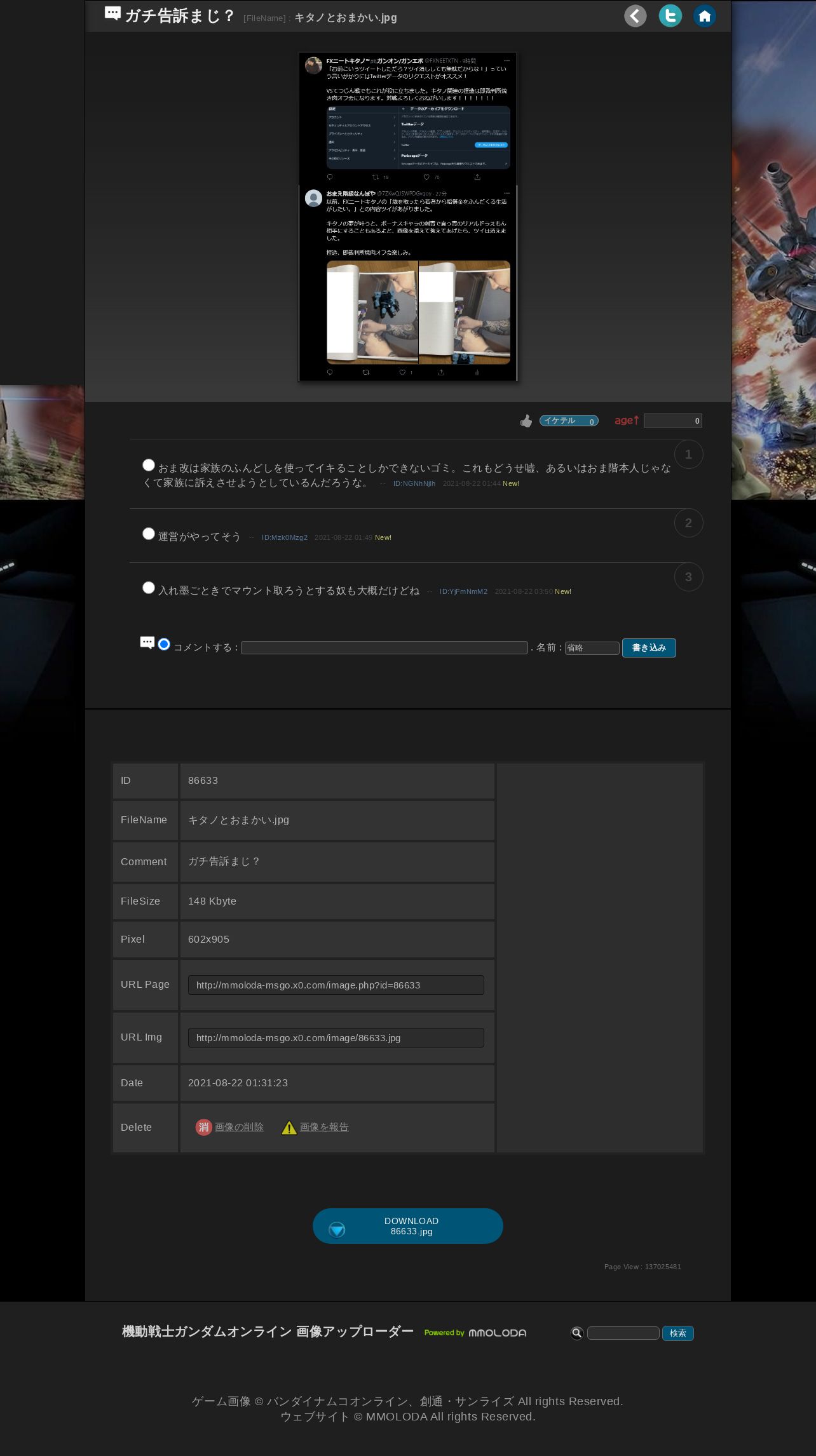Select radio button for comment 1
The width and height of the screenshot is (816, 1456).
pyautogui.click(x=149, y=465)
